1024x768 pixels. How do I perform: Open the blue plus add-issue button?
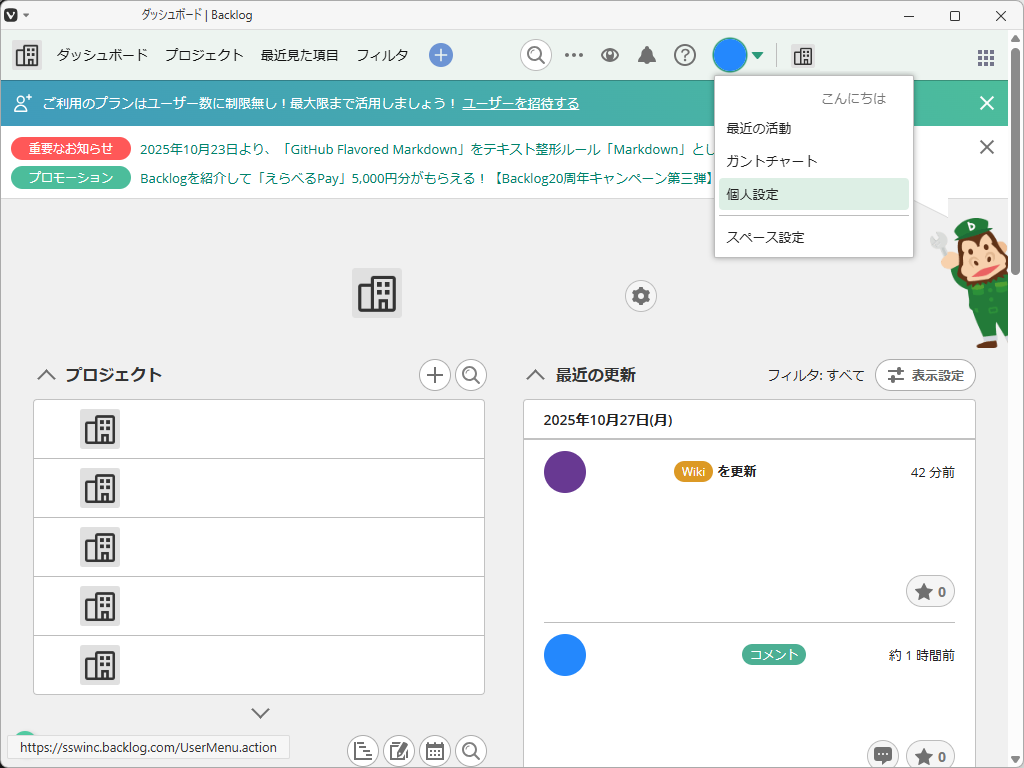pyautogui.click(x=441, y=56)
